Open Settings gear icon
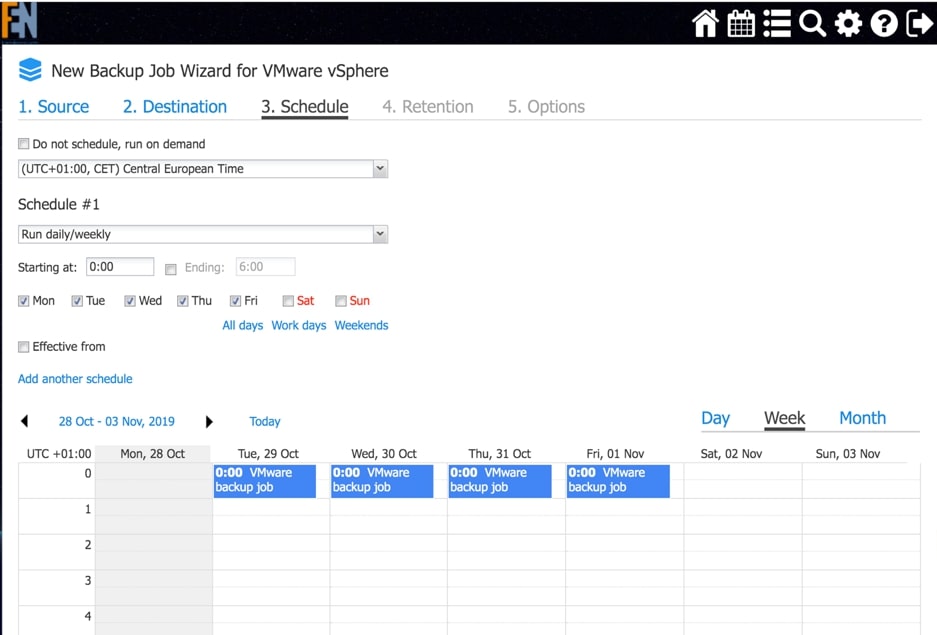 coord(848,23)
